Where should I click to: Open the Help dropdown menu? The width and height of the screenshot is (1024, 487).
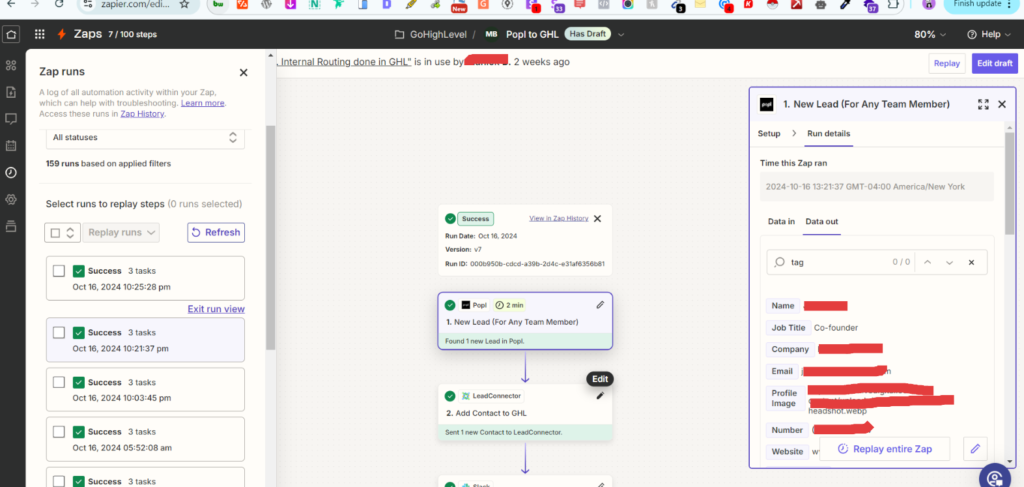(991, 35)
